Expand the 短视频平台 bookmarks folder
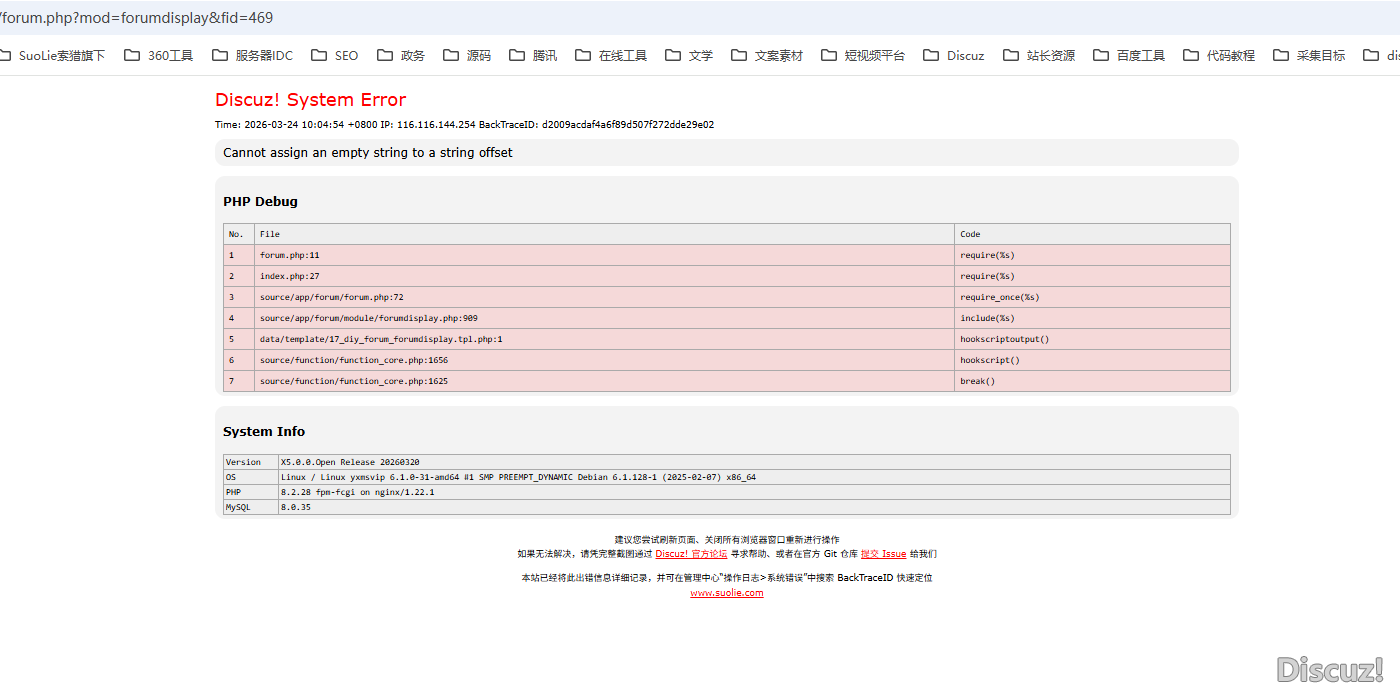 [863, 56]
